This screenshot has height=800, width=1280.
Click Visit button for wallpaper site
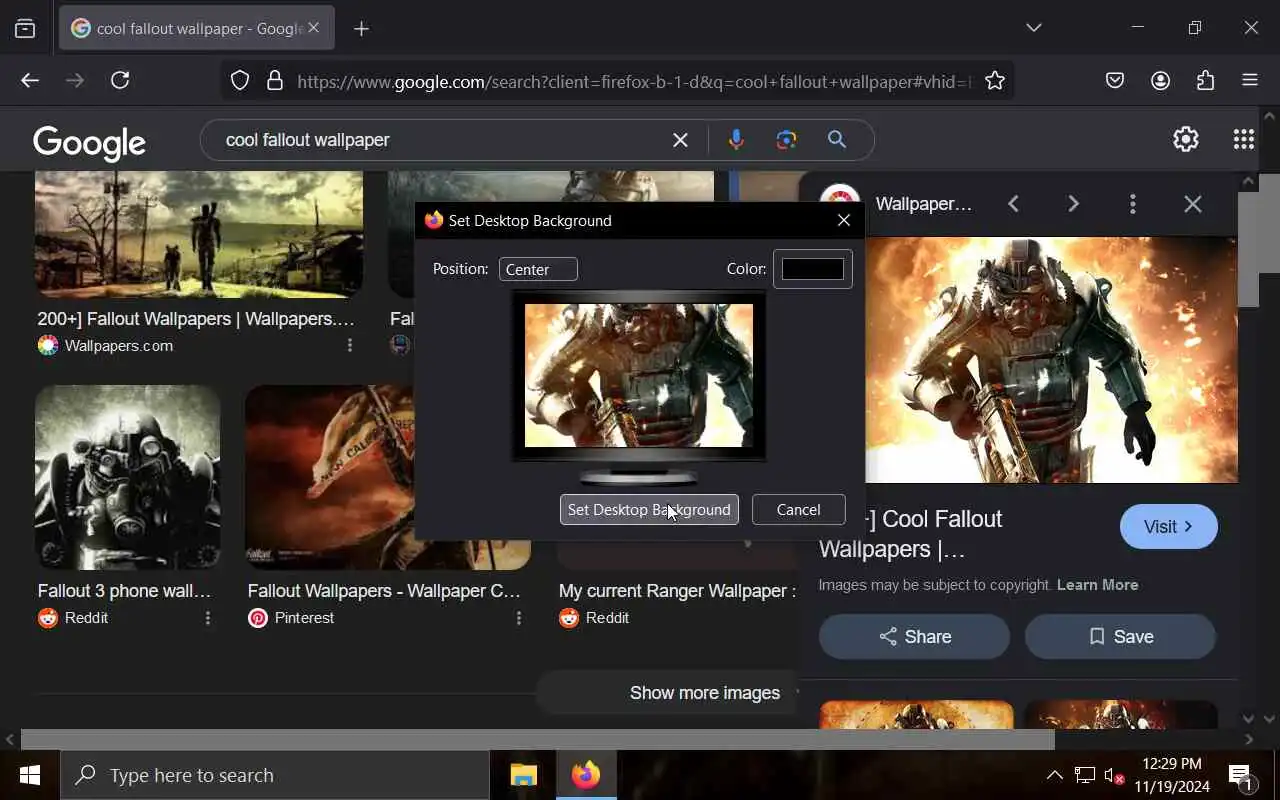(x=1168, y=527)
